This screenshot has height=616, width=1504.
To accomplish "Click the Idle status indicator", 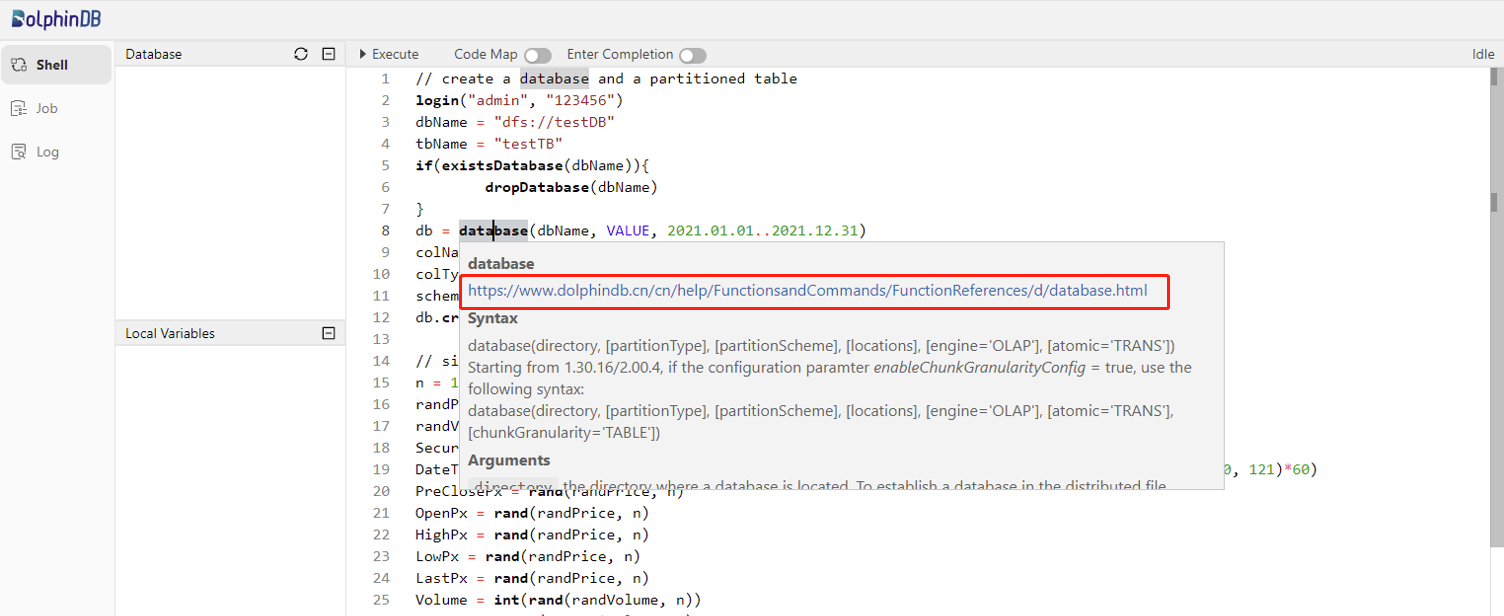I will (x=1482, y=54).
